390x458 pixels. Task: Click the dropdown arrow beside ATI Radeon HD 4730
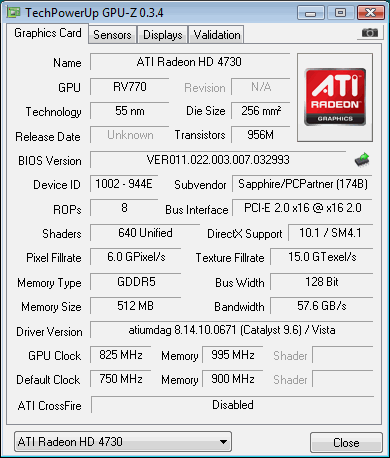(223, 442)
